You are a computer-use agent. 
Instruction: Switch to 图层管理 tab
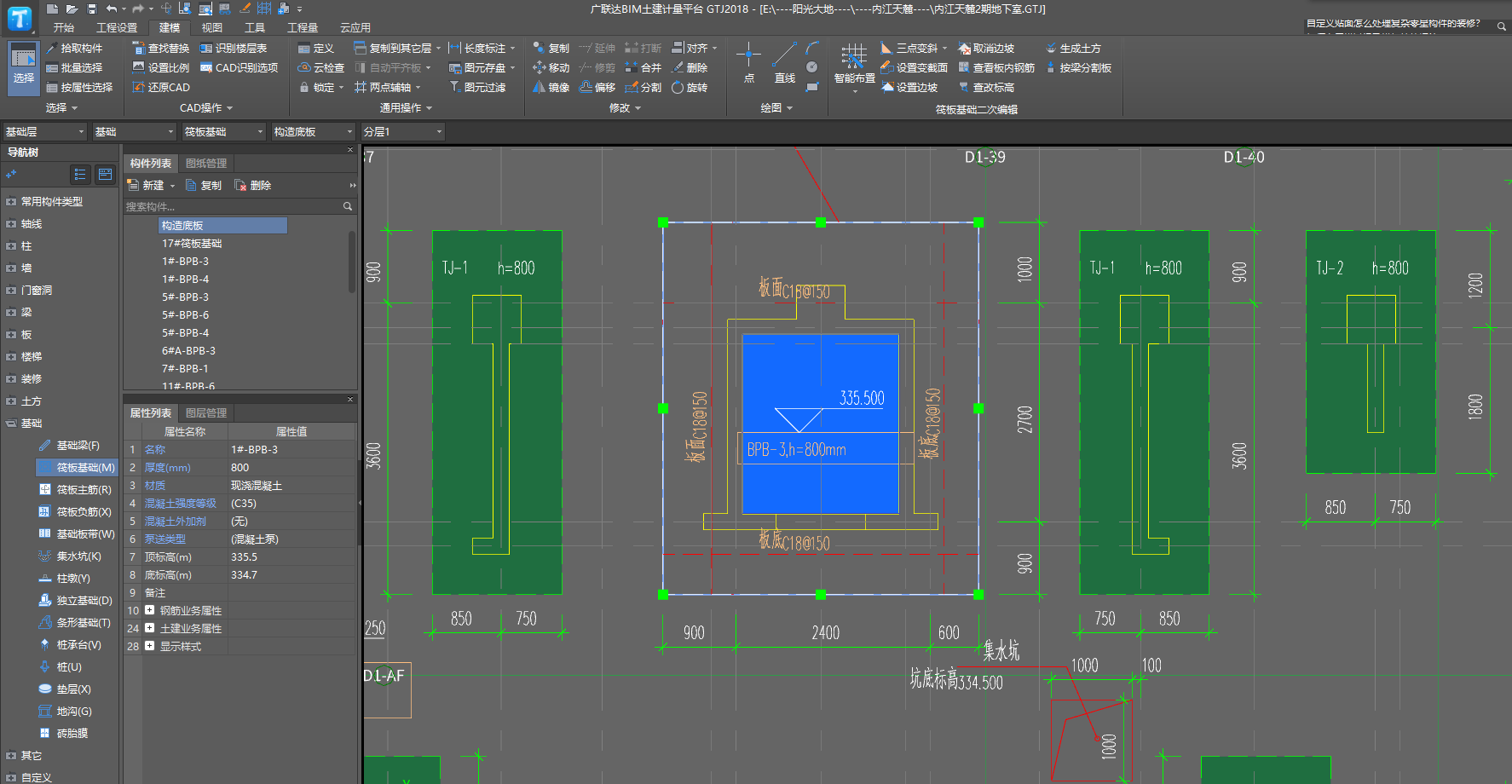(206, 413)
